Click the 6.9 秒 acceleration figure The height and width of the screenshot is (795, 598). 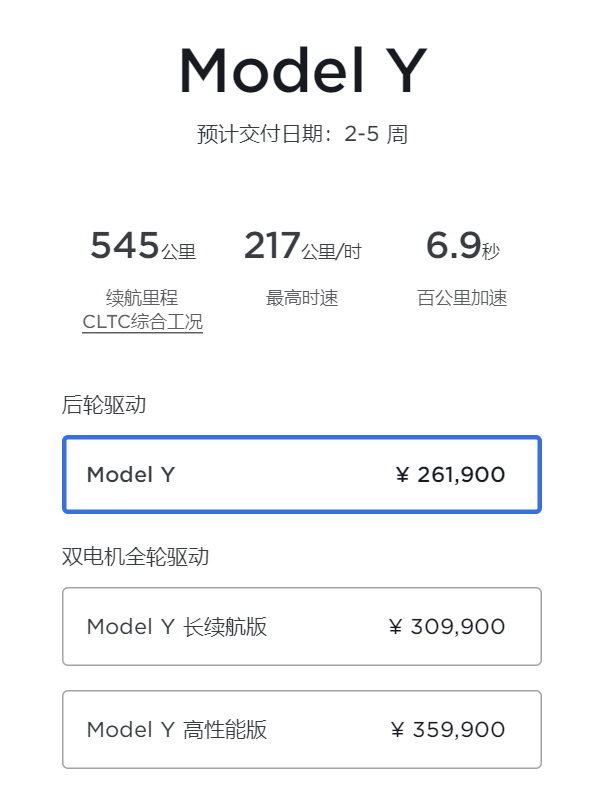click(x=463, y=246)
